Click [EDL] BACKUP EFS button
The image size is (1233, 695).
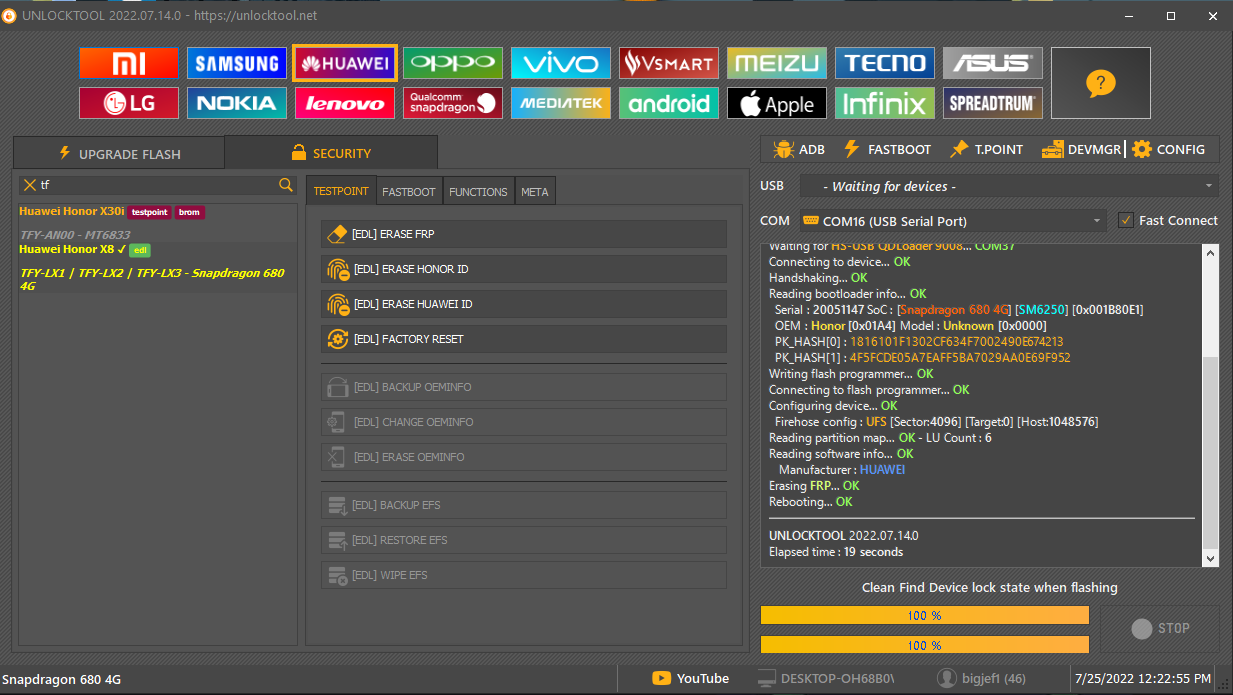point(524,505)
